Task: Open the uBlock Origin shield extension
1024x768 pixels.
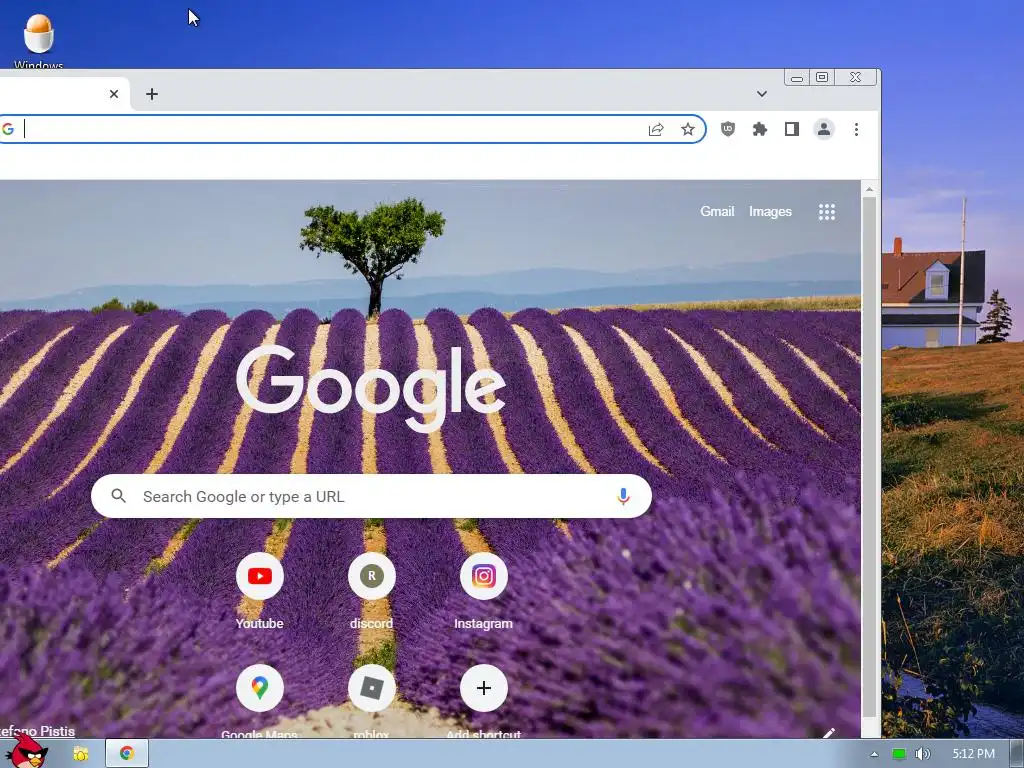Action: pos(728,129)
